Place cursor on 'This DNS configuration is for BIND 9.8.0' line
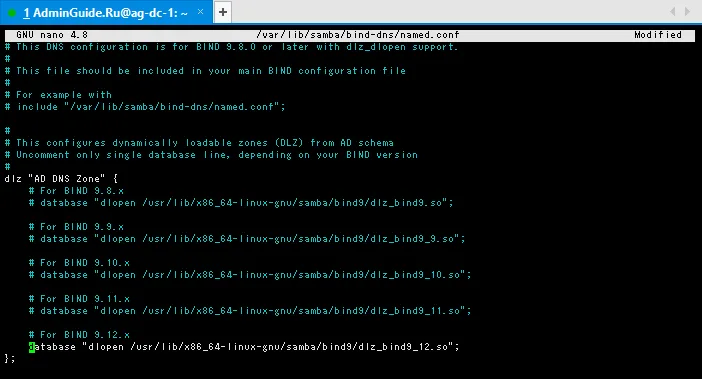 (x=231, y=47)
